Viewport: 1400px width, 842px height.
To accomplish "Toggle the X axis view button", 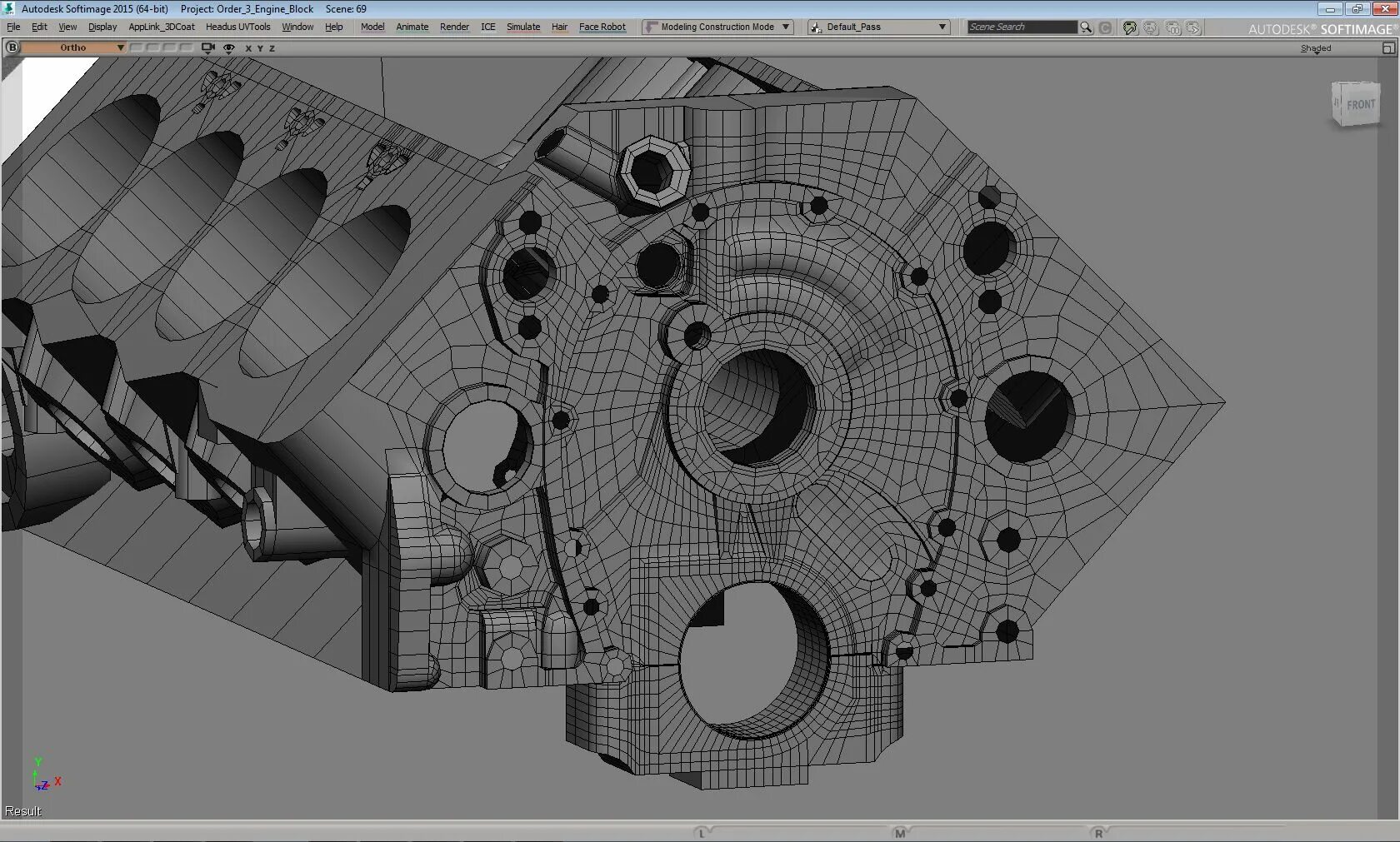I will click(248, 48).
